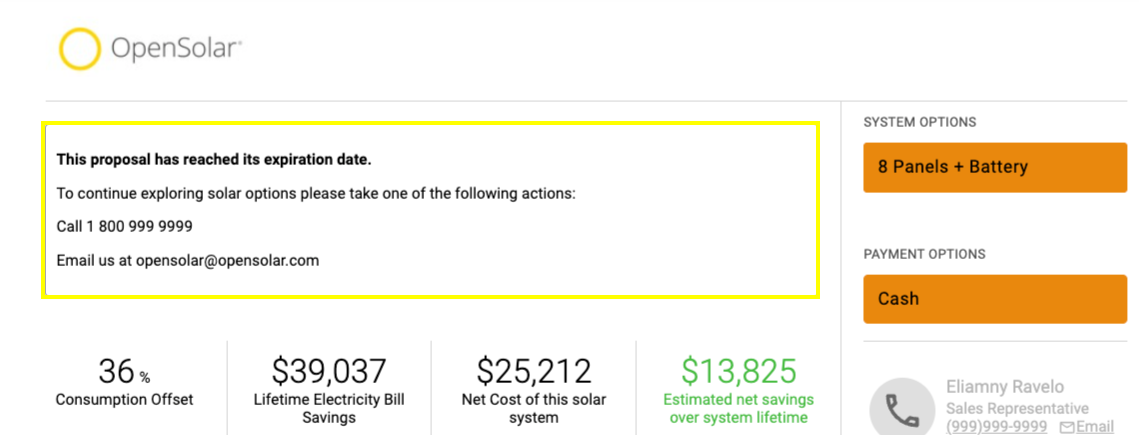Click the yellow OpenSolar circle logo
The height and width of the screenshot is (435, 1139).
tap(79, 49)
